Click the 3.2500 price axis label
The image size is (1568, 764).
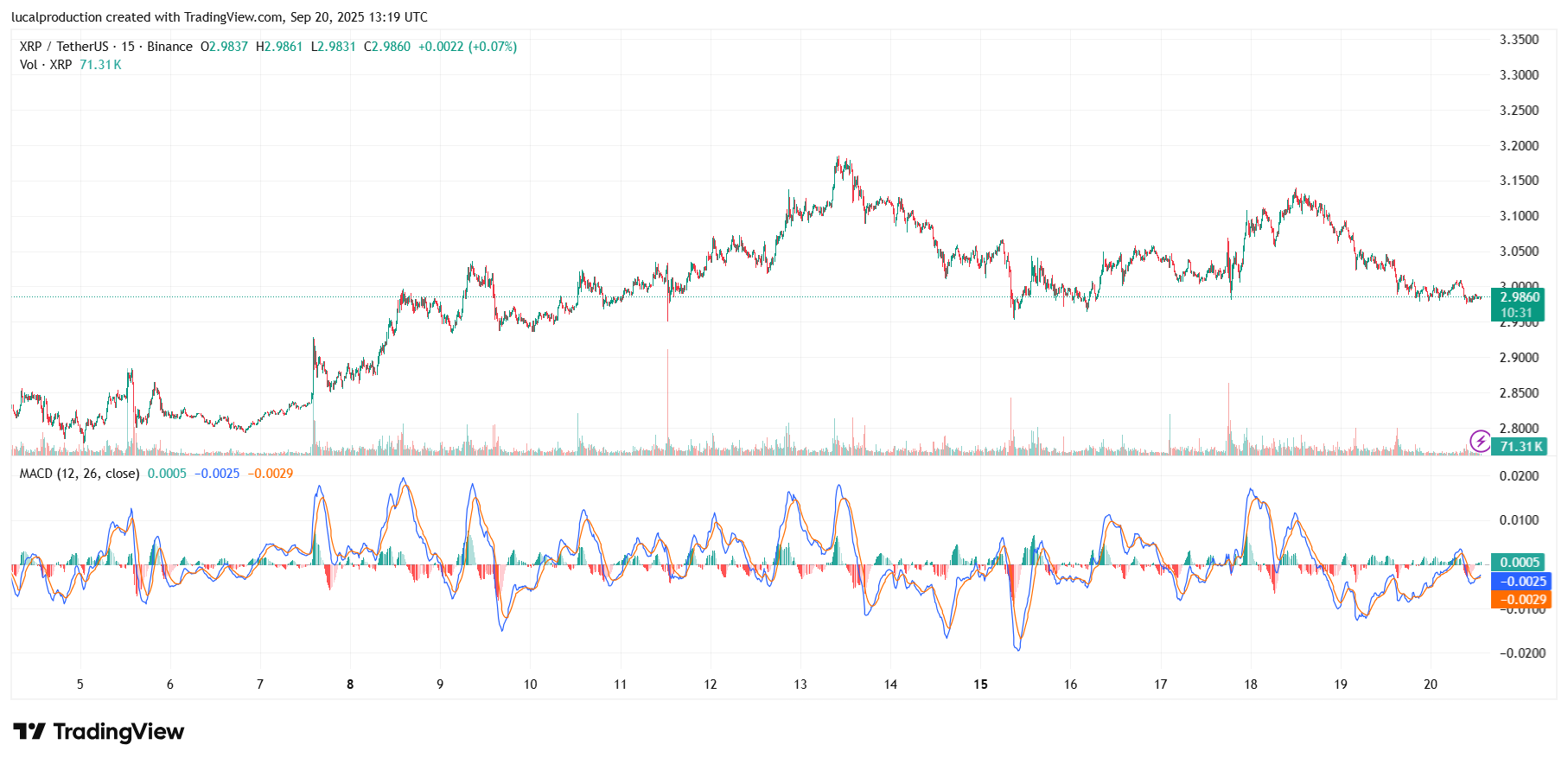[x=1519, y=111]
